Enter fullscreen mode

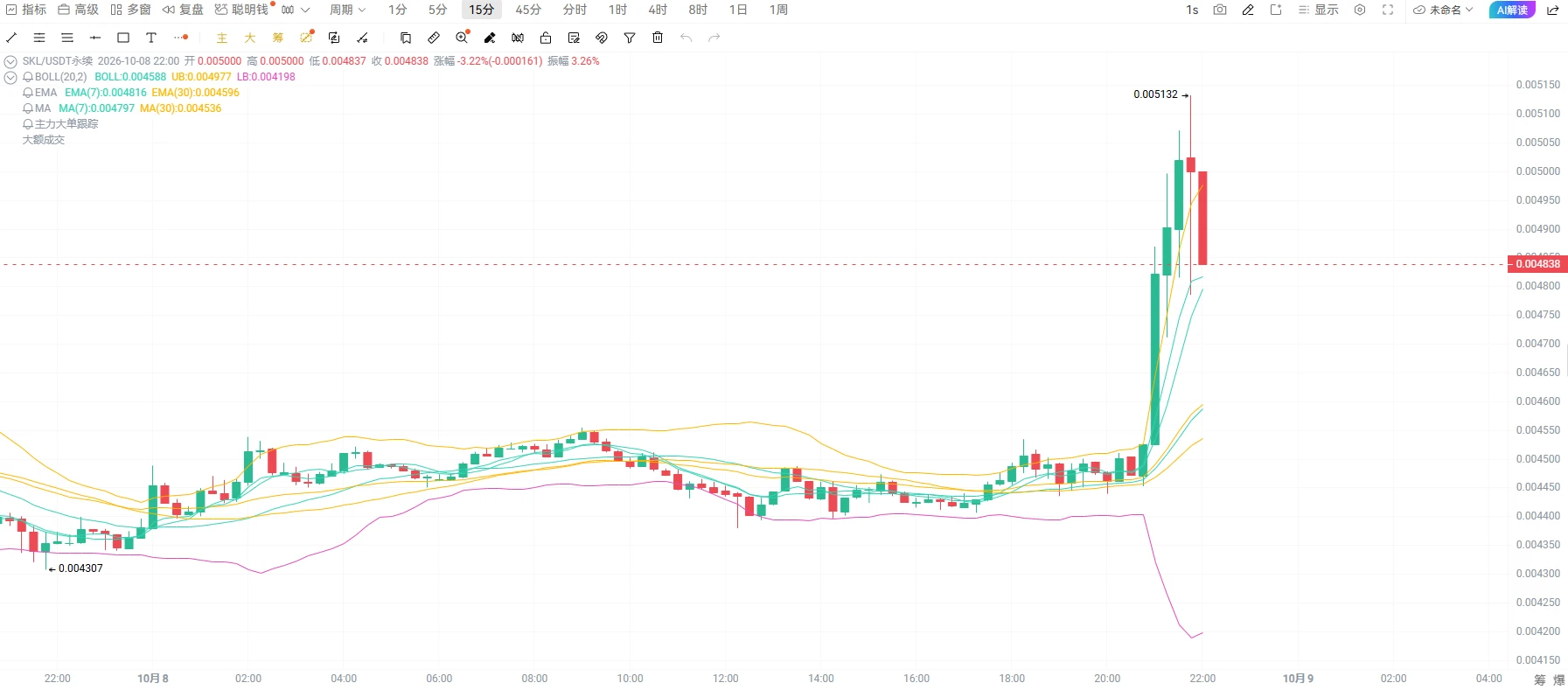1388,10
